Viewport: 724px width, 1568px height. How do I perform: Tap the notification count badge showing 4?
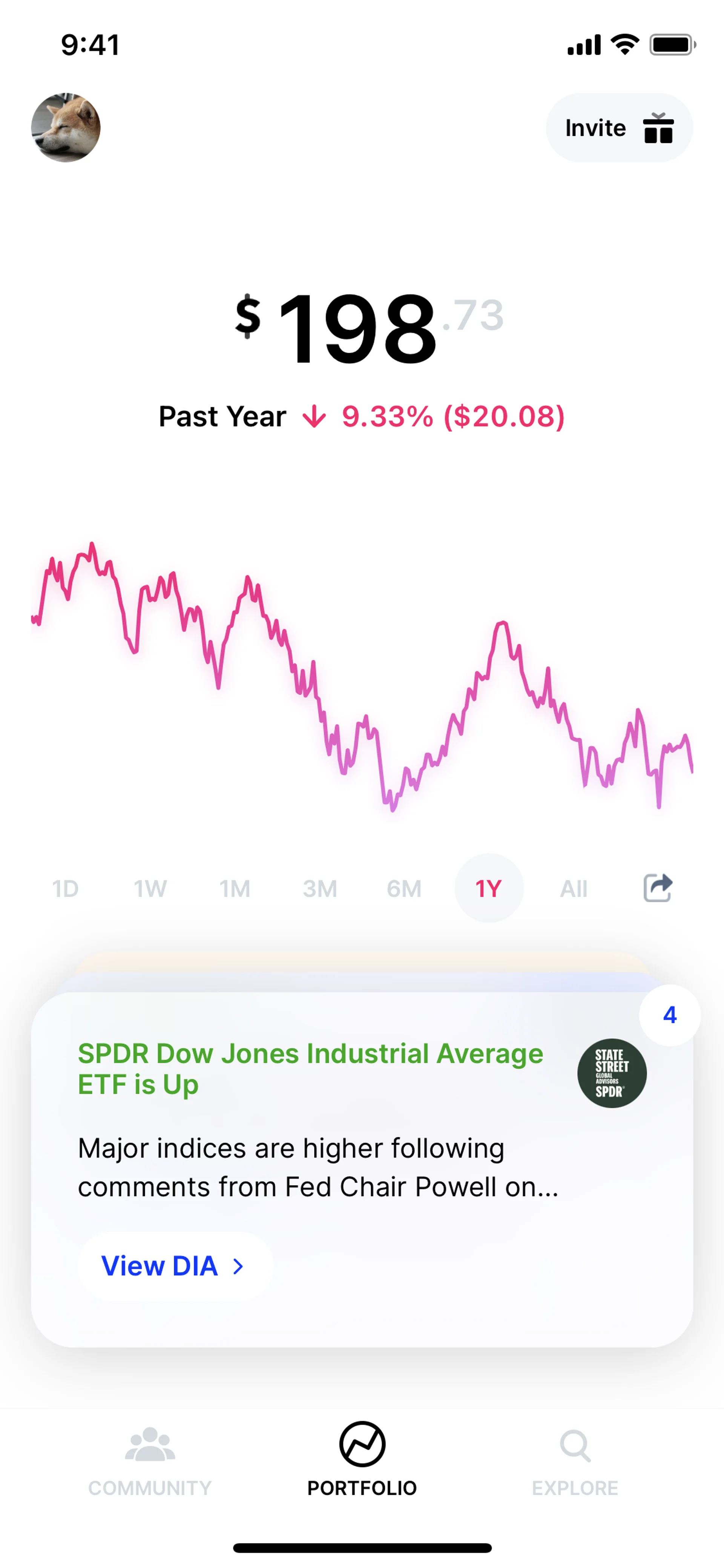669,1015
